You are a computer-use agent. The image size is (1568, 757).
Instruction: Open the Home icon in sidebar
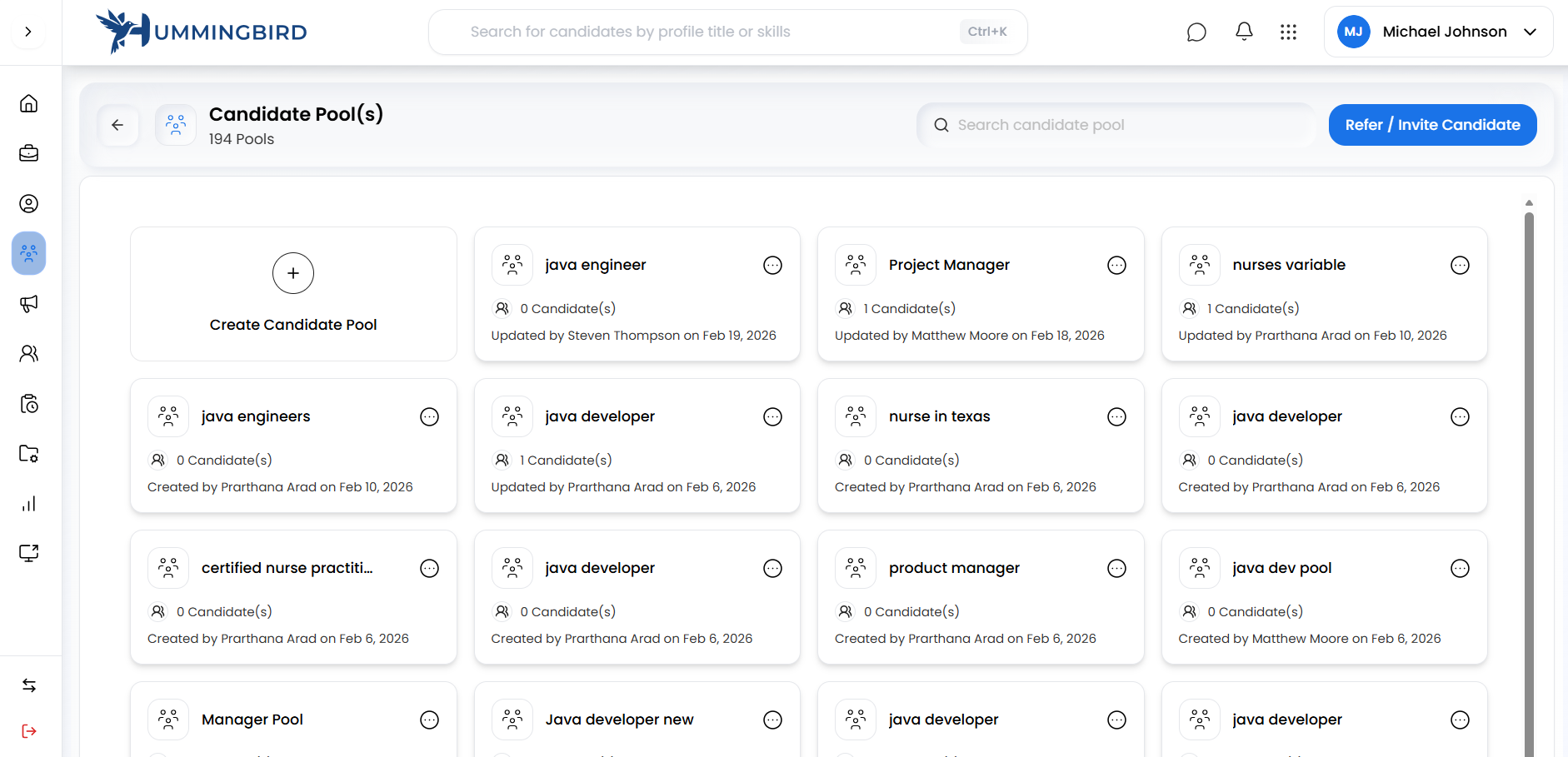[28, 103]
